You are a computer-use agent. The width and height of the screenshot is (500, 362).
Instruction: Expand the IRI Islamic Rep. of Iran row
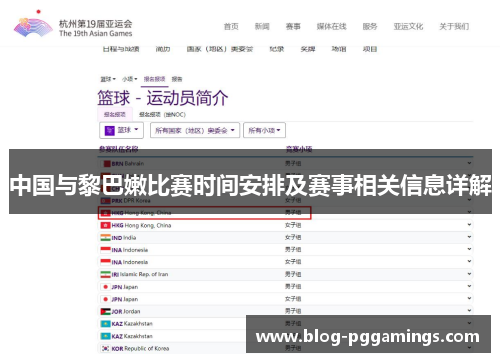[469, 274]
